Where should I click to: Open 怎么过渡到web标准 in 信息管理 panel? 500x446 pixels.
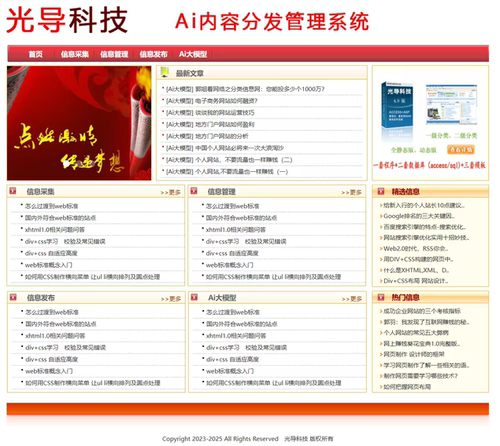233,206
